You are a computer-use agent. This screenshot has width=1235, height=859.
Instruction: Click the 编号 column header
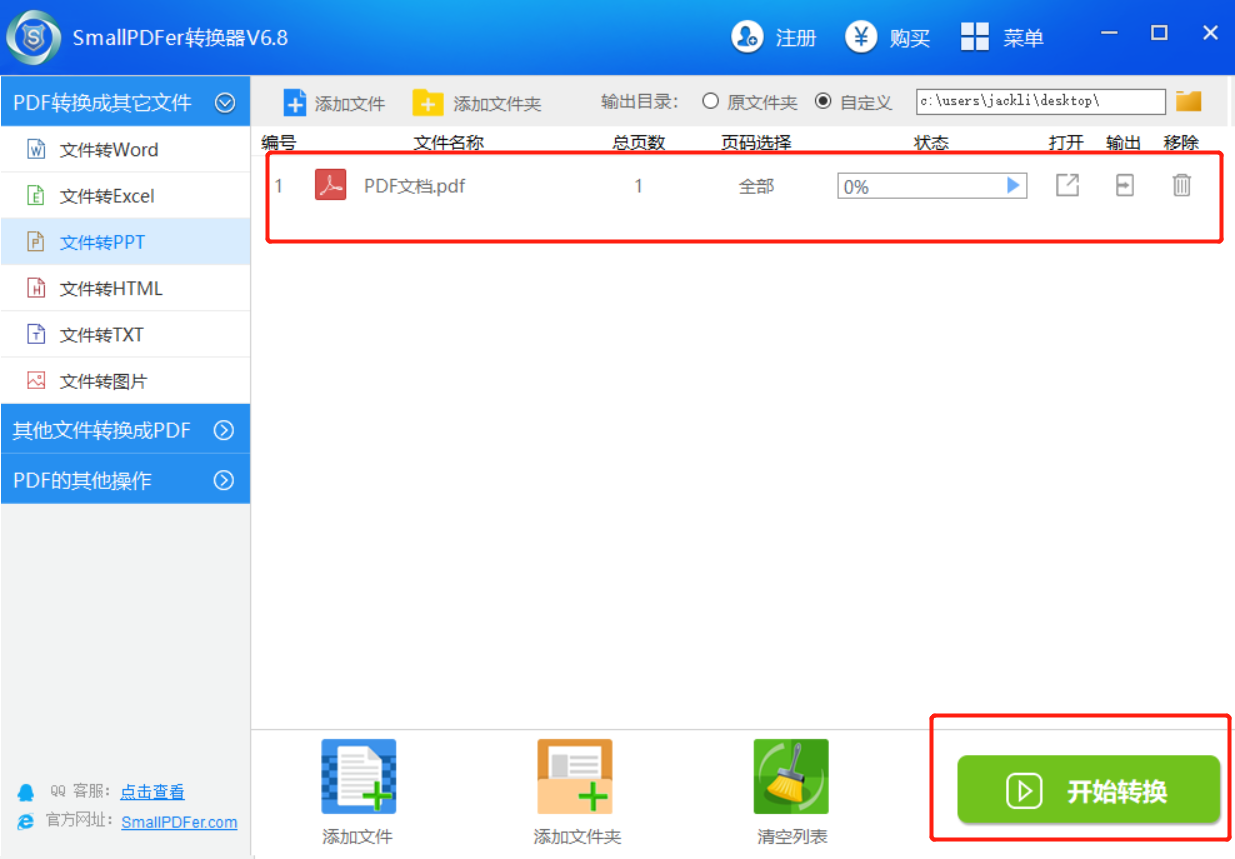279,143
